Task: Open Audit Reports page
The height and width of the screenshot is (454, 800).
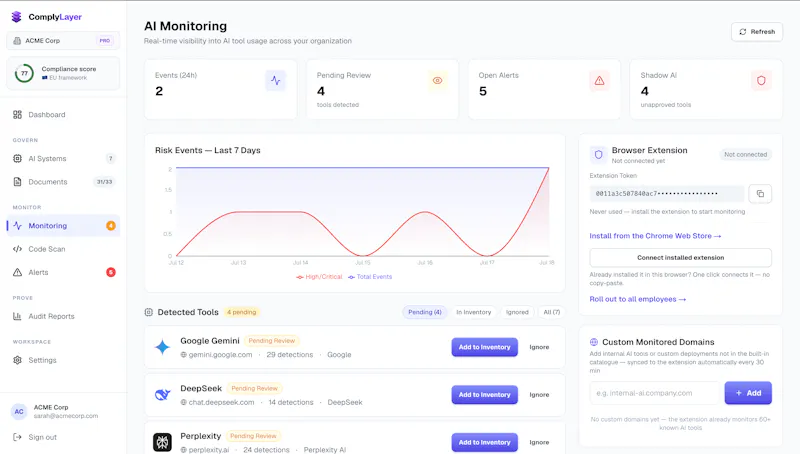Action: tap(63, 316)
